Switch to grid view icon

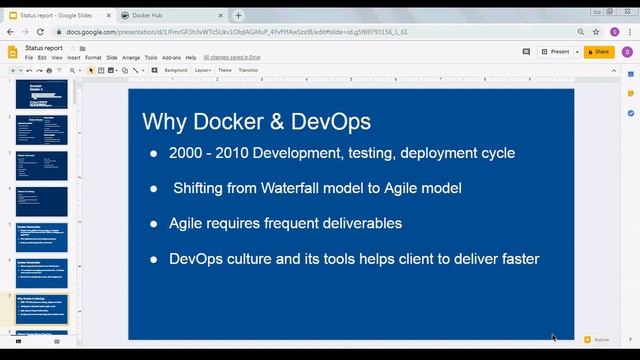coord(57,342)
